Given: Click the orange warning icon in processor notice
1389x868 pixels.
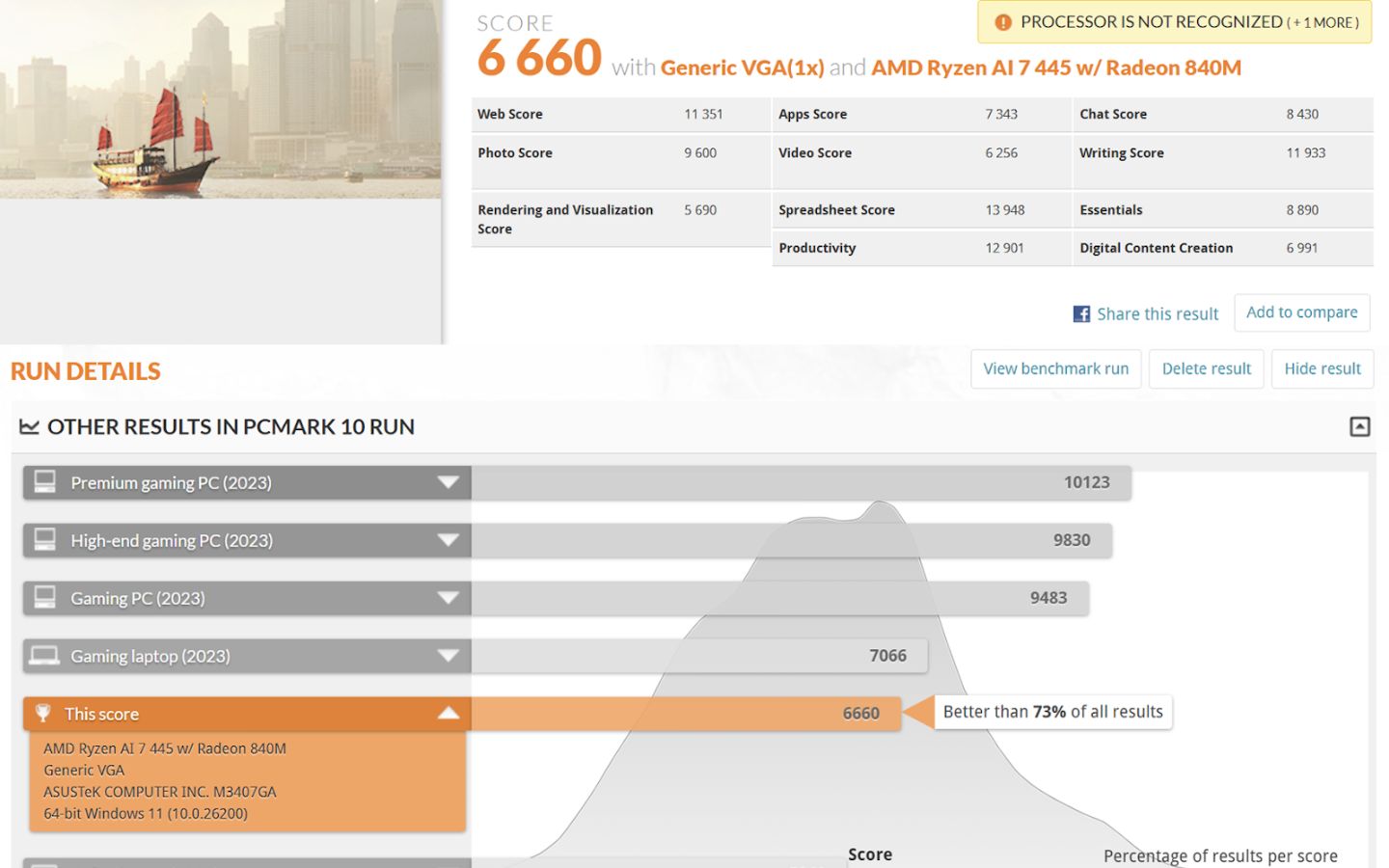Looking at the screenshot, I should (x=1003, y=22).
